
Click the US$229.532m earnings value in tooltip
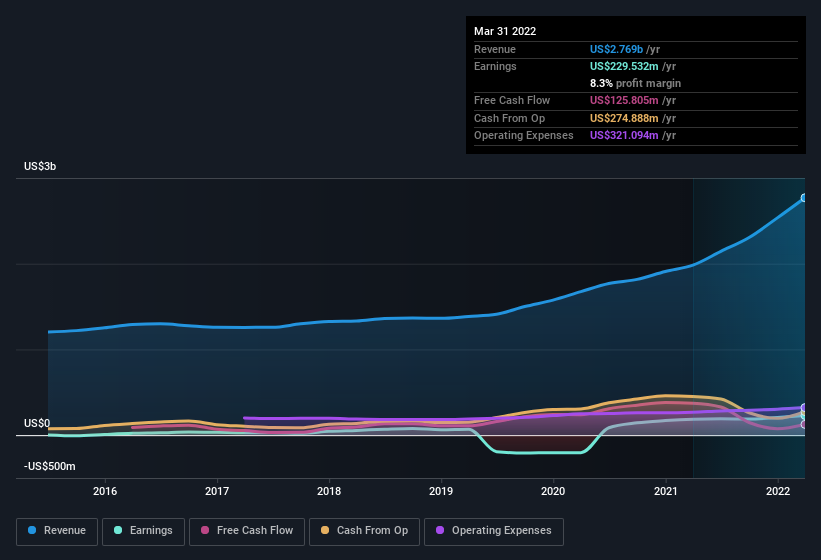[624, 66]
